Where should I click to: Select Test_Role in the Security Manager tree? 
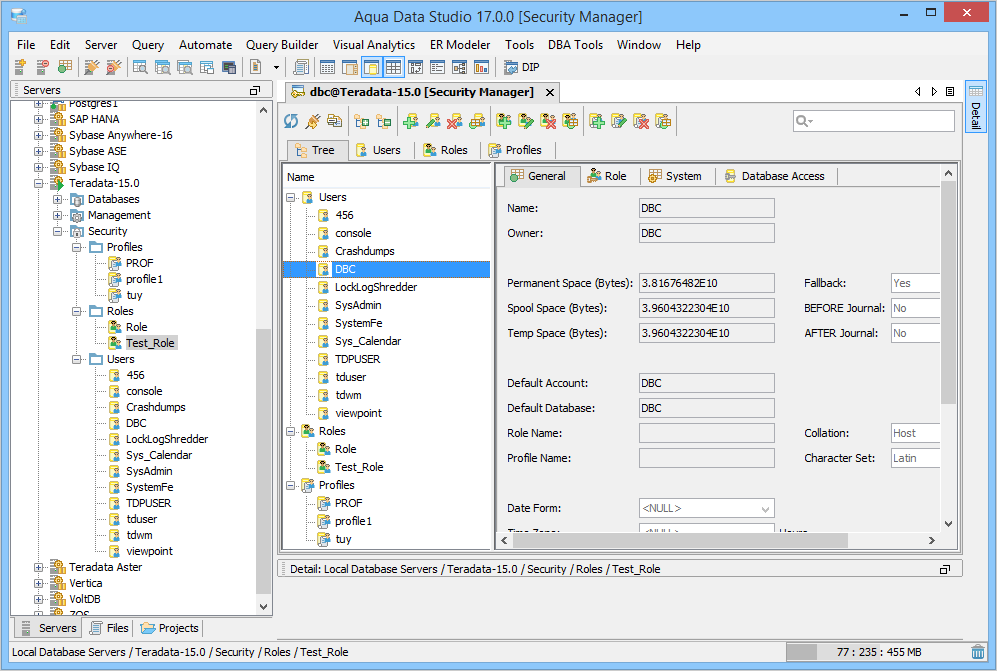359,467
